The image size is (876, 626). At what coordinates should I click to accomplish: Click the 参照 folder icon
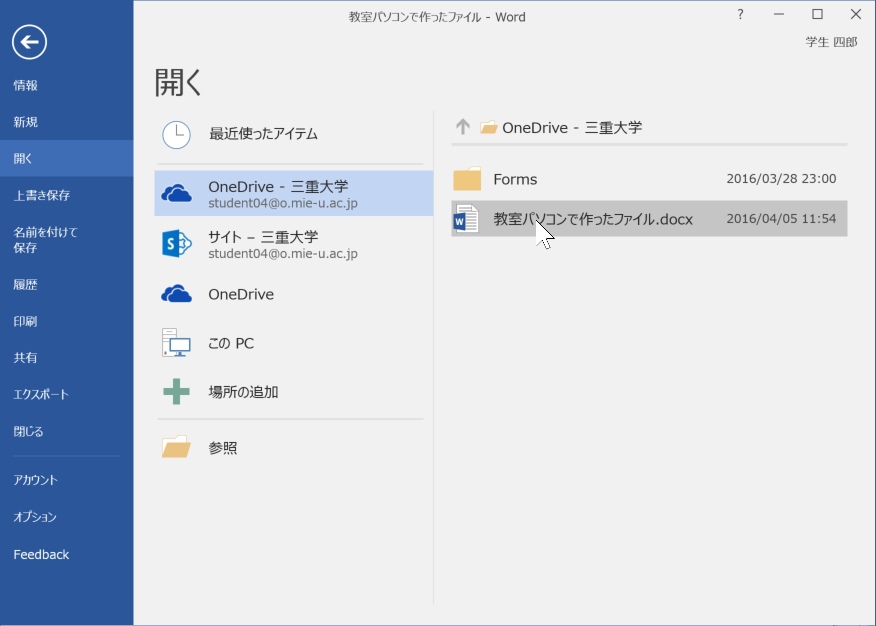(177, 447)
